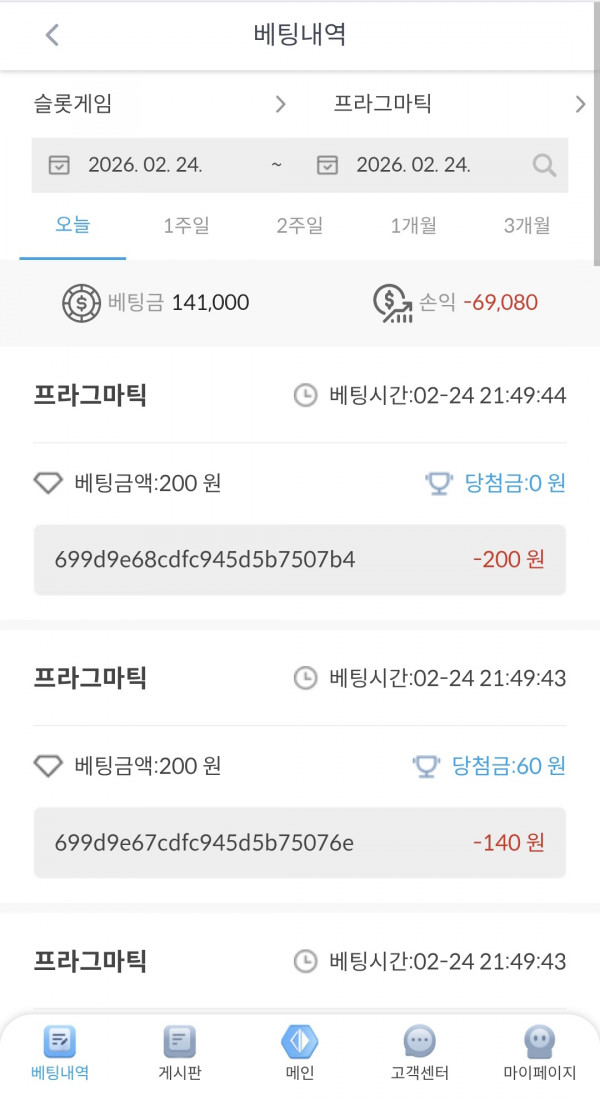600x1100 pixels.
Task: Click the chevron beside 슬롯게임
Action: coord(281,103)
